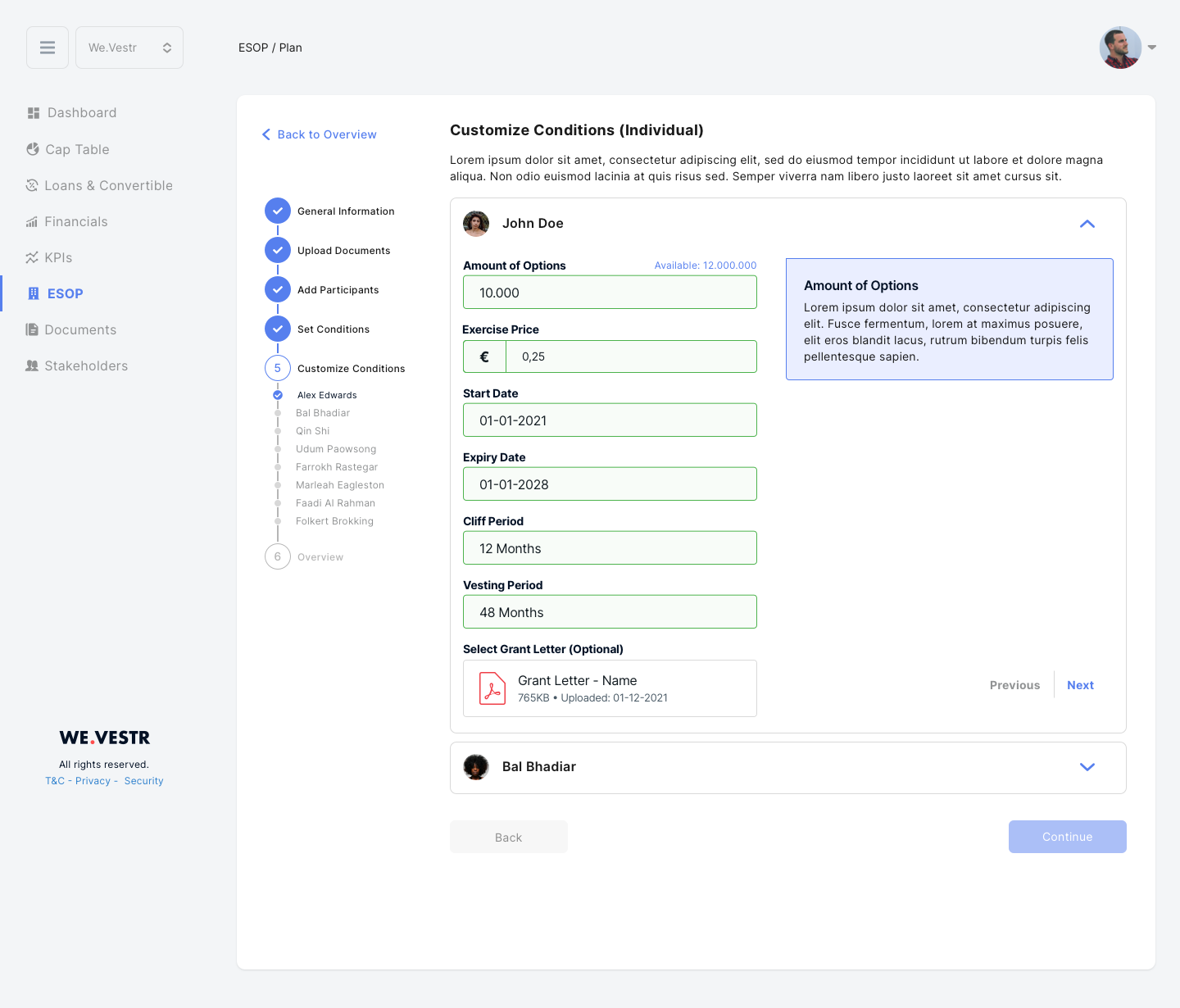Click the step 6 Overview circle
The width and height of the screenshot is (1180, 1008).
(278, 556)
